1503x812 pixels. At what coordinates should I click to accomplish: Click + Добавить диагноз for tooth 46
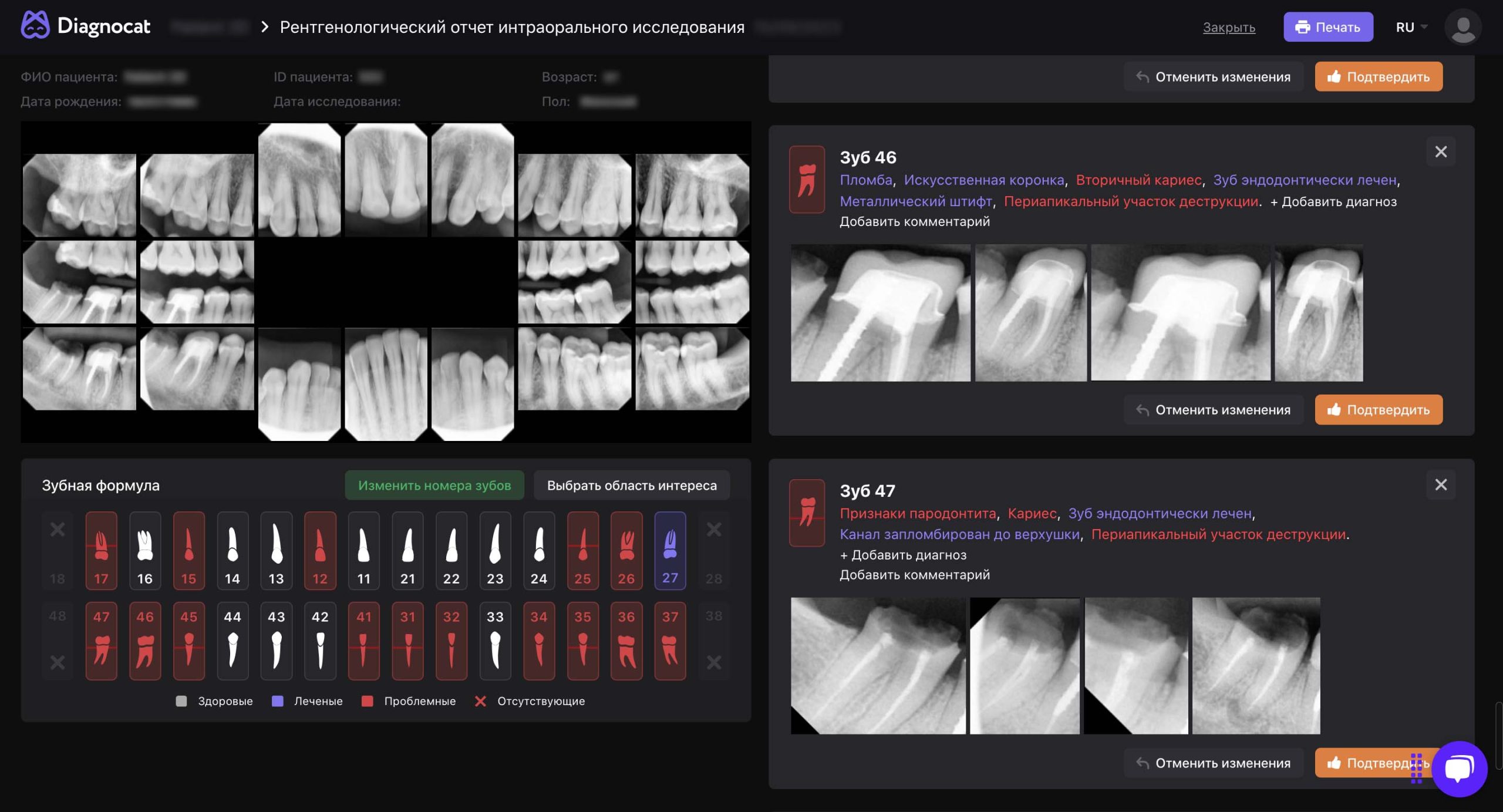pos(1333,201)
